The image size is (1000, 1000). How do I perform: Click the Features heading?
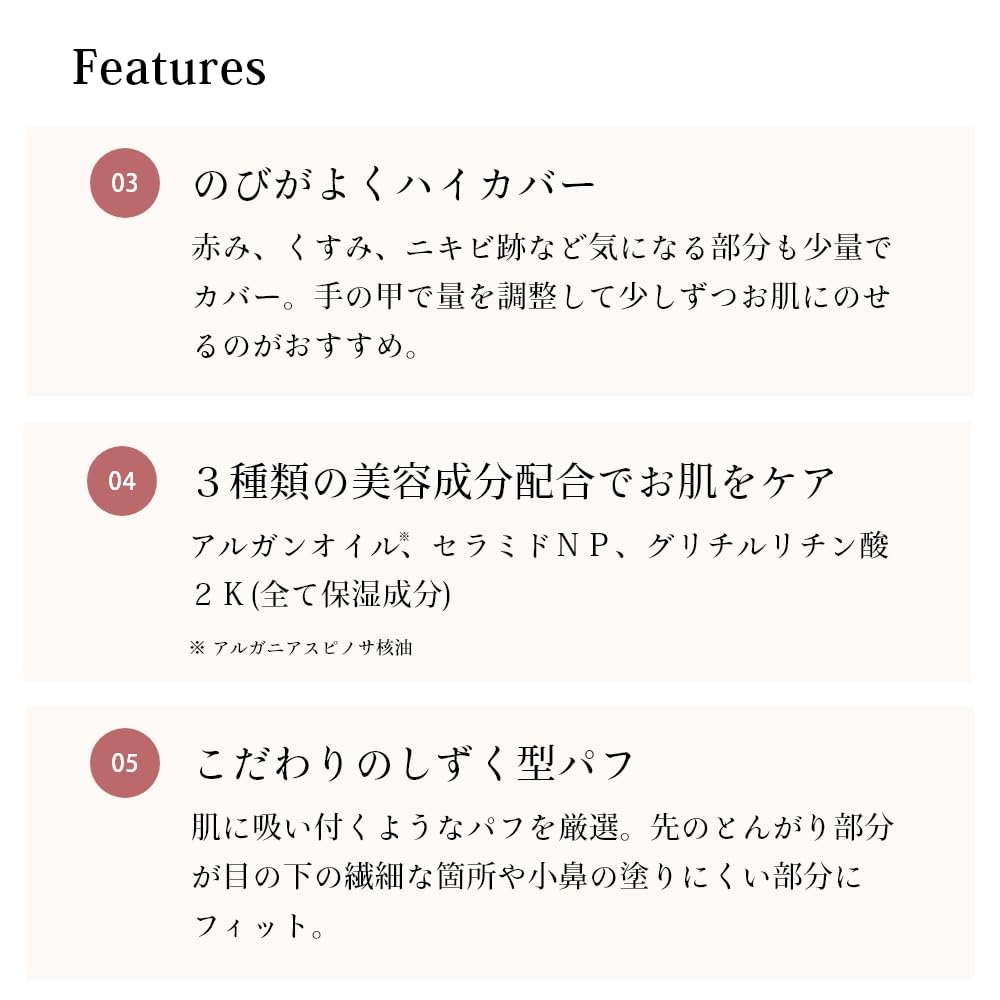tap(169, 67)
